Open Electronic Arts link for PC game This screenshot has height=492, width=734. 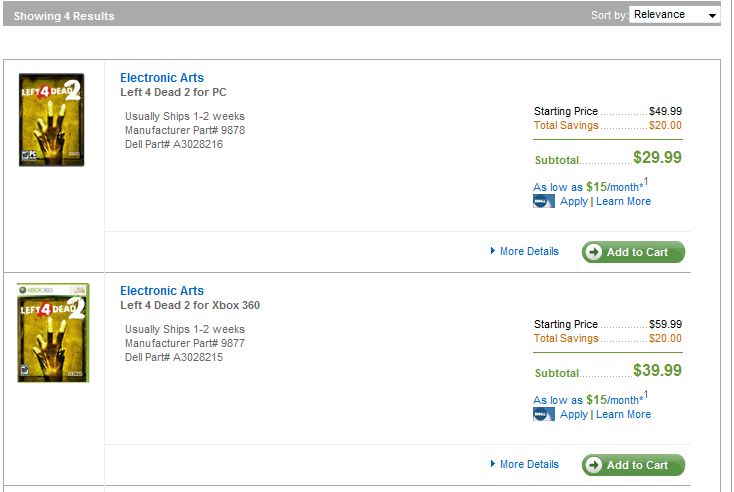[x=162, y=78]
